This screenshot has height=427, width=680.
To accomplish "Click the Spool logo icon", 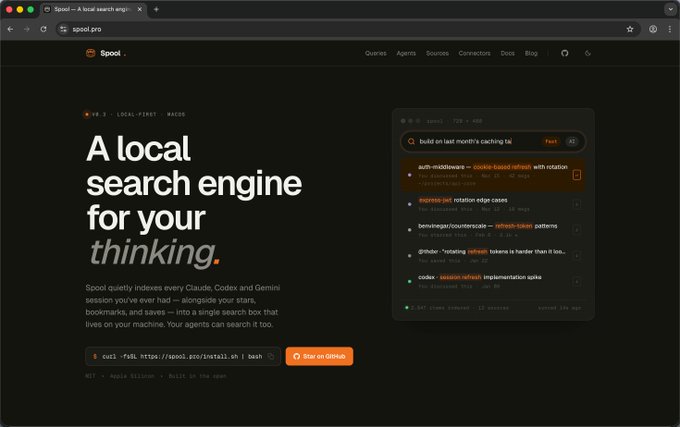I will pyautogui.click(x=90, y=53).
